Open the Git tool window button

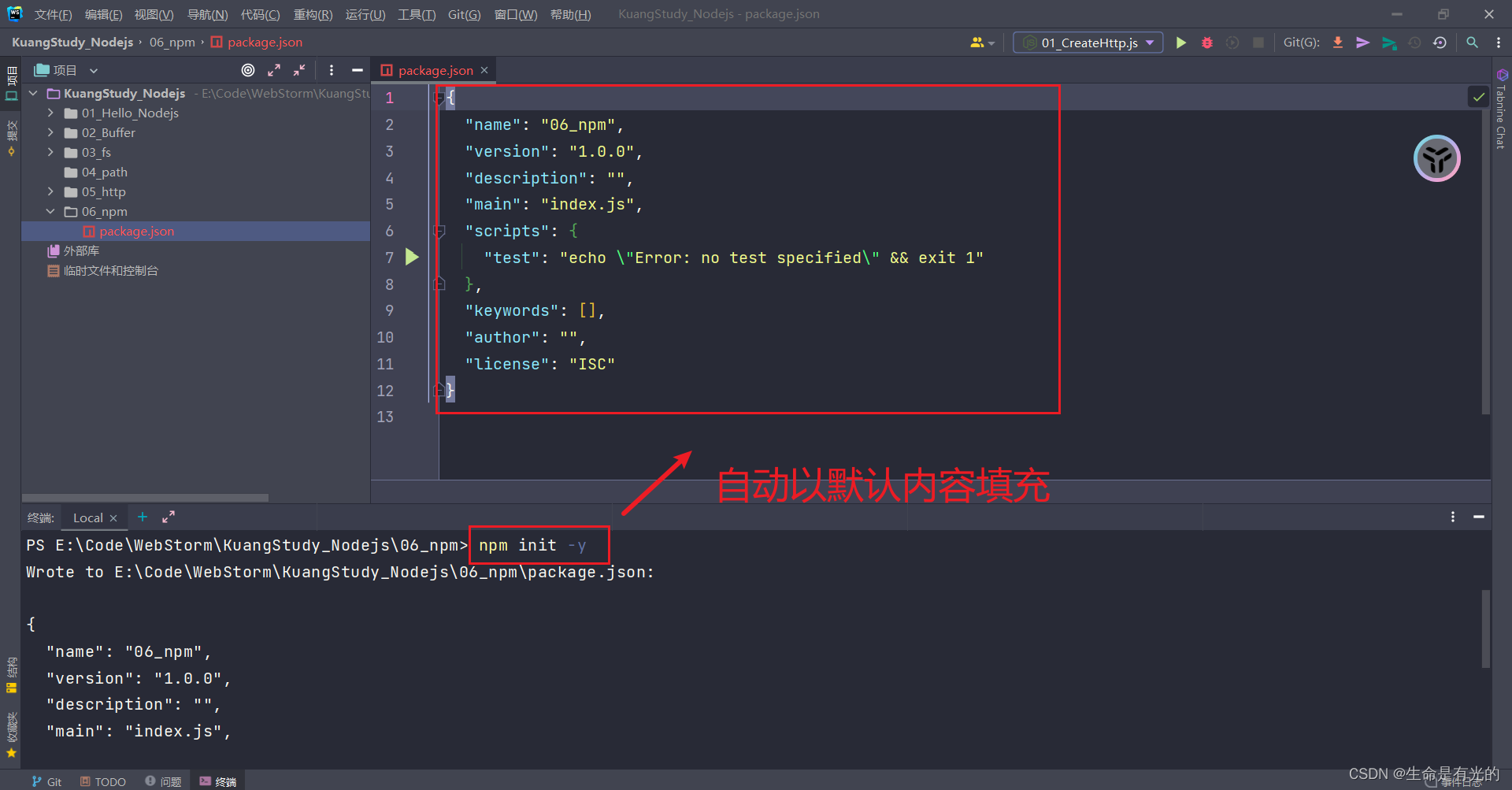46,781
